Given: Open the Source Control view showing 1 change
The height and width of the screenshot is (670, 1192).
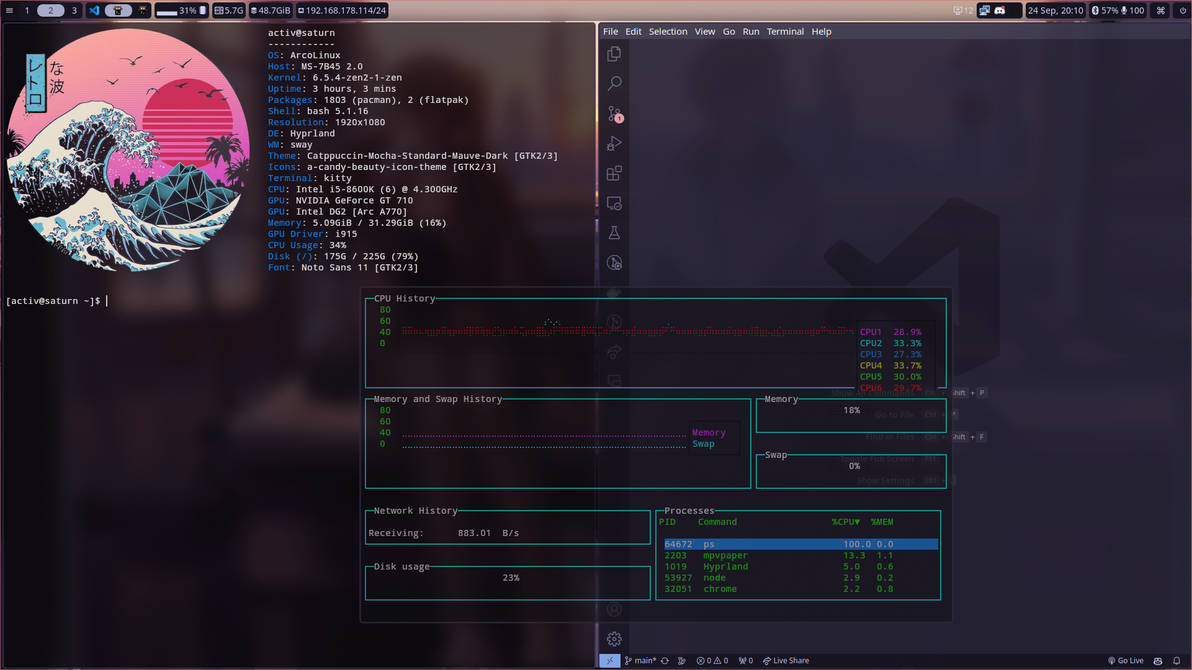Looking at the screenshot, I should tap(613, 113).
